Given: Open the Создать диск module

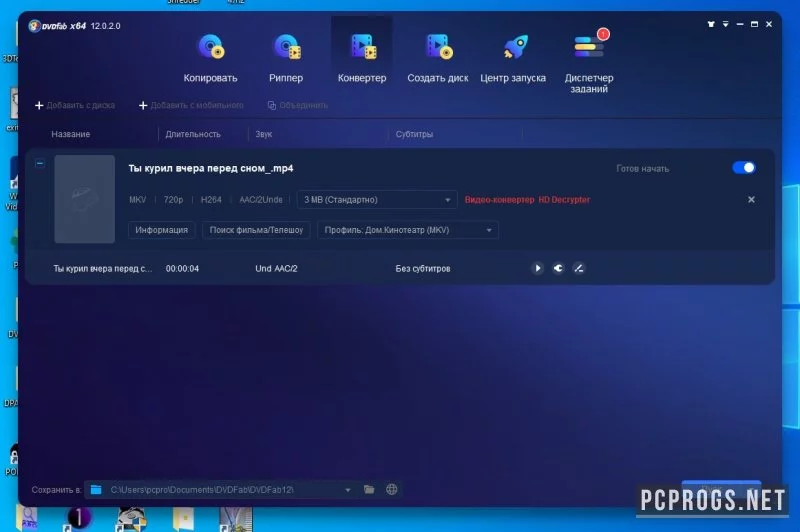Looking at the screenshot, I should point(437,58).
